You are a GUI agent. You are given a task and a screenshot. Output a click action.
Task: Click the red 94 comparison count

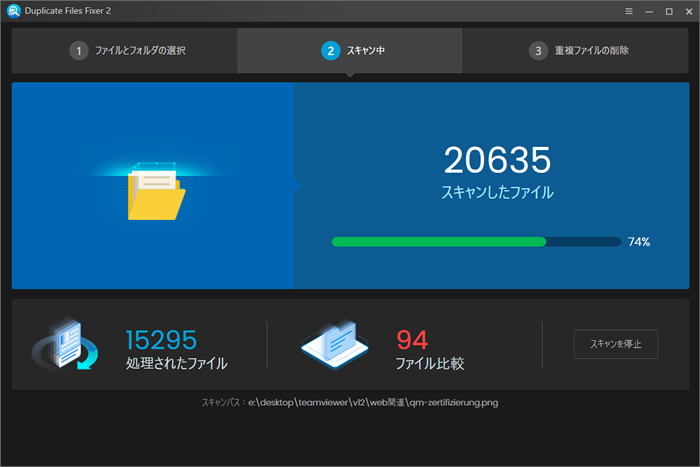[x=412, y=340]
